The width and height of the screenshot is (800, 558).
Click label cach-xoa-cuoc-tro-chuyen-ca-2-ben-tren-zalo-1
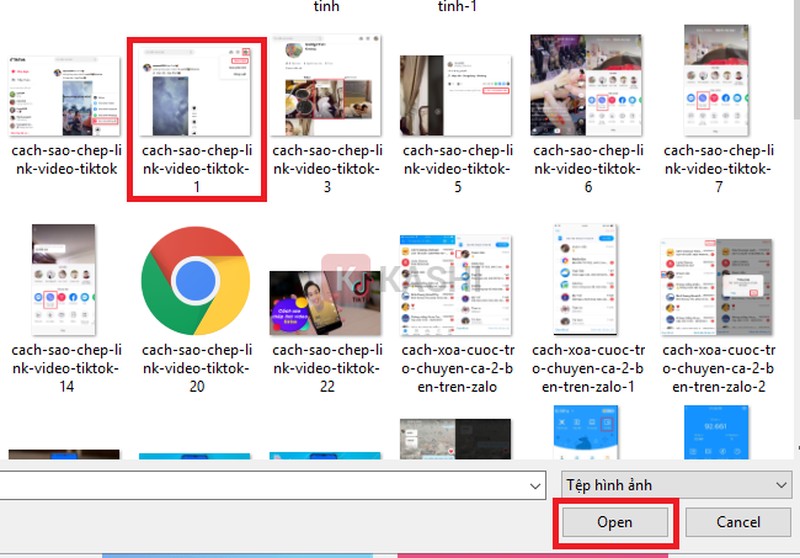tap(588, 368)
